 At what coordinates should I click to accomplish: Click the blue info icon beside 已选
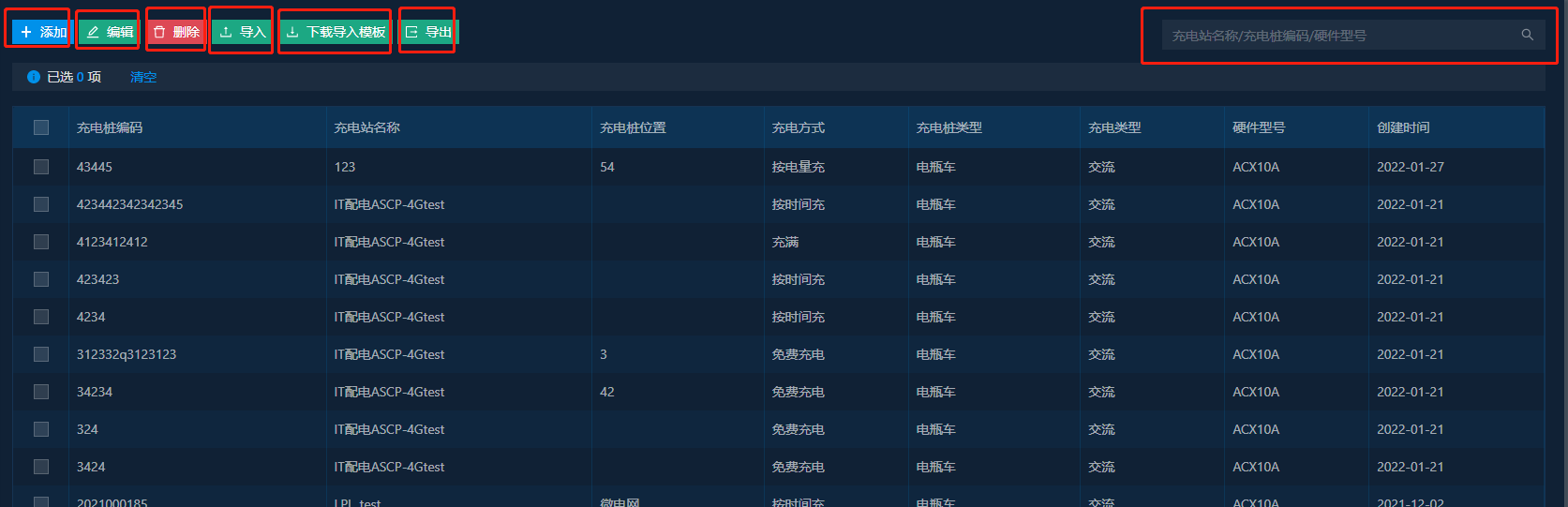pyautogui.click(x=34, y=77)
